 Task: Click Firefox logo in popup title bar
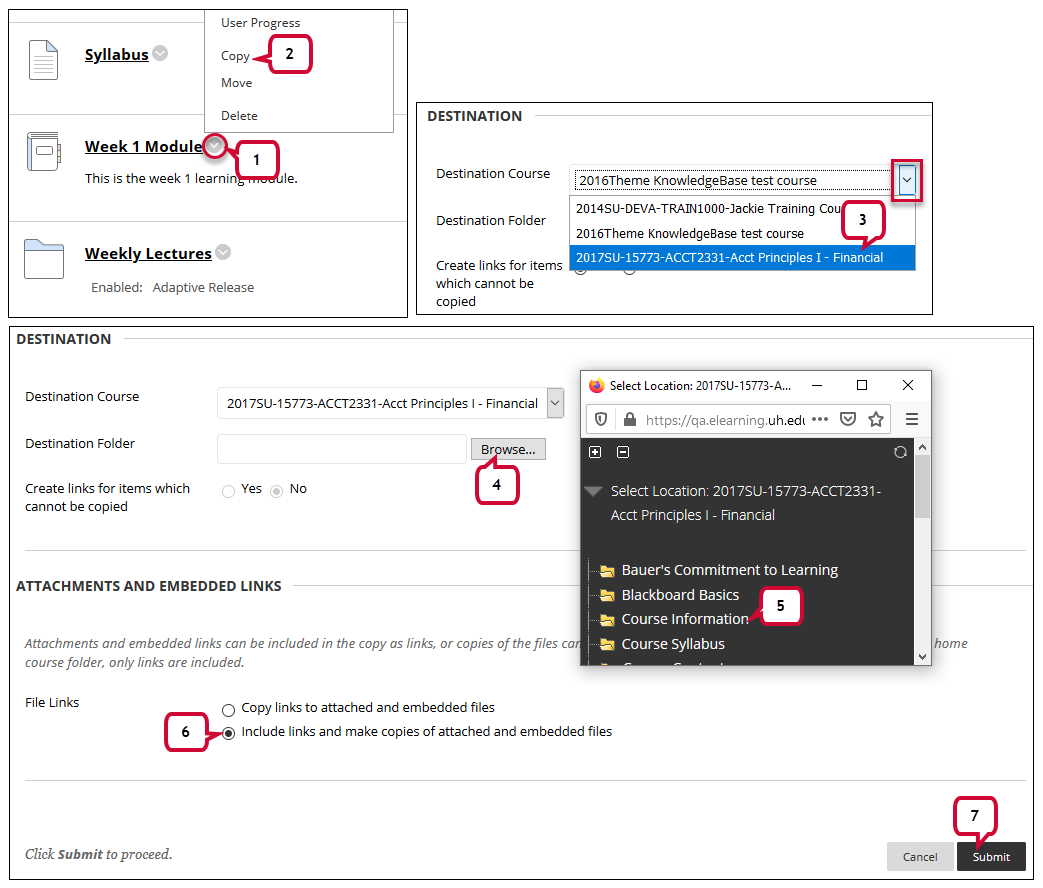[597, 386]
